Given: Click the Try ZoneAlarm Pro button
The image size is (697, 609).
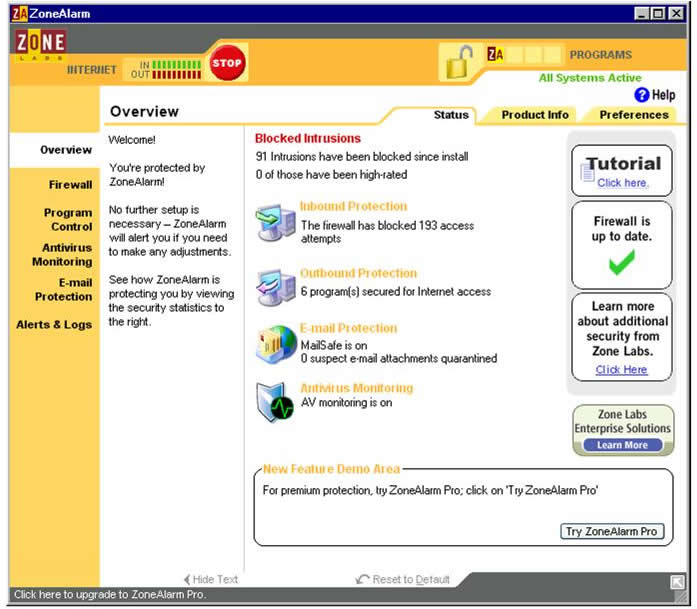Looking at the screenshot, I should [x=612, y=531].
